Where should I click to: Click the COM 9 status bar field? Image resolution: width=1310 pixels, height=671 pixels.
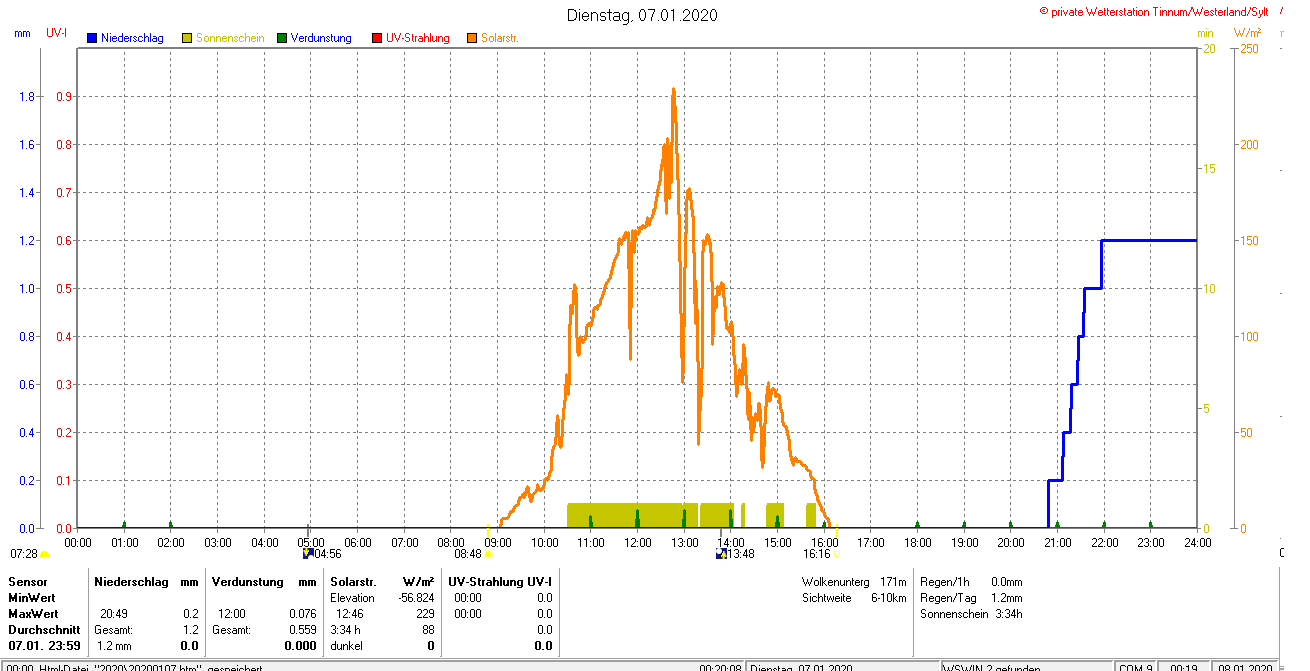click(x=1134, y=667)
